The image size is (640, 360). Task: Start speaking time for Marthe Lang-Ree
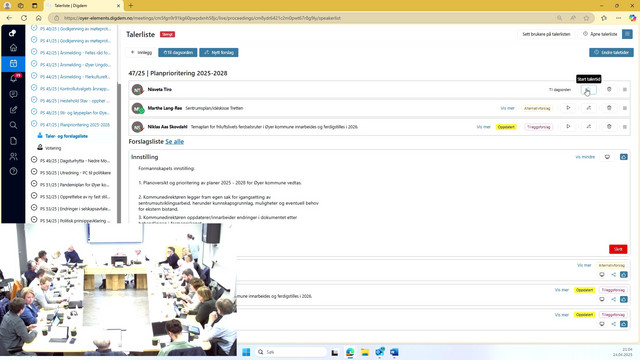click(x=568, y=108)
